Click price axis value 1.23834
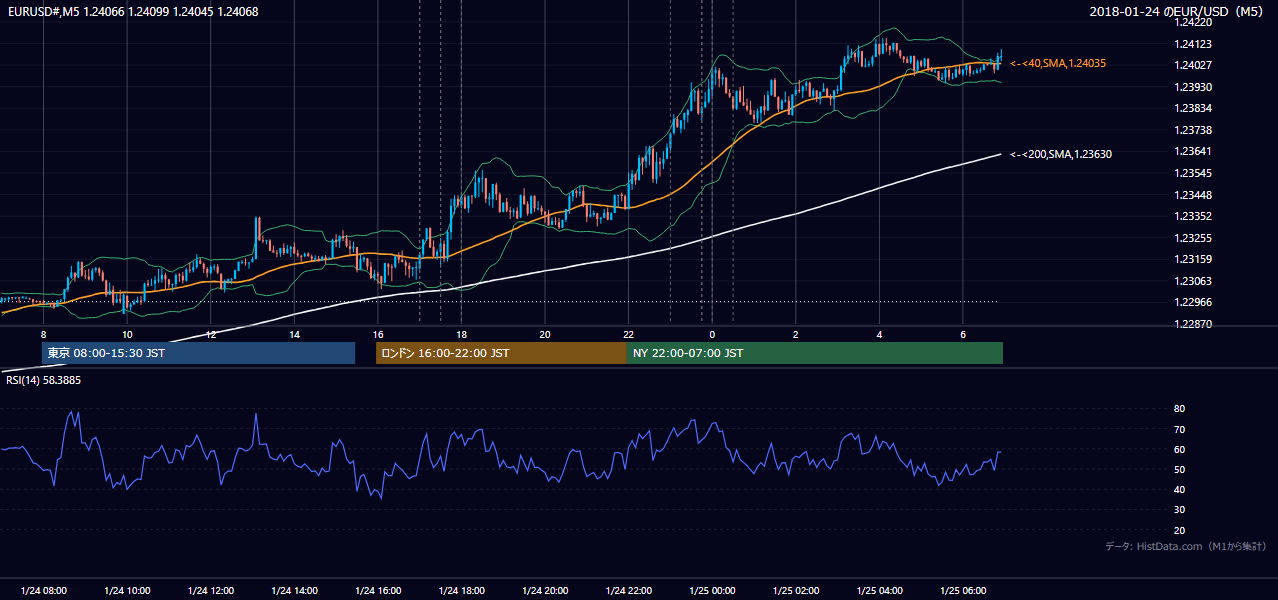1278x600 pixels. pyautogui.click(x=1193, y=108)
